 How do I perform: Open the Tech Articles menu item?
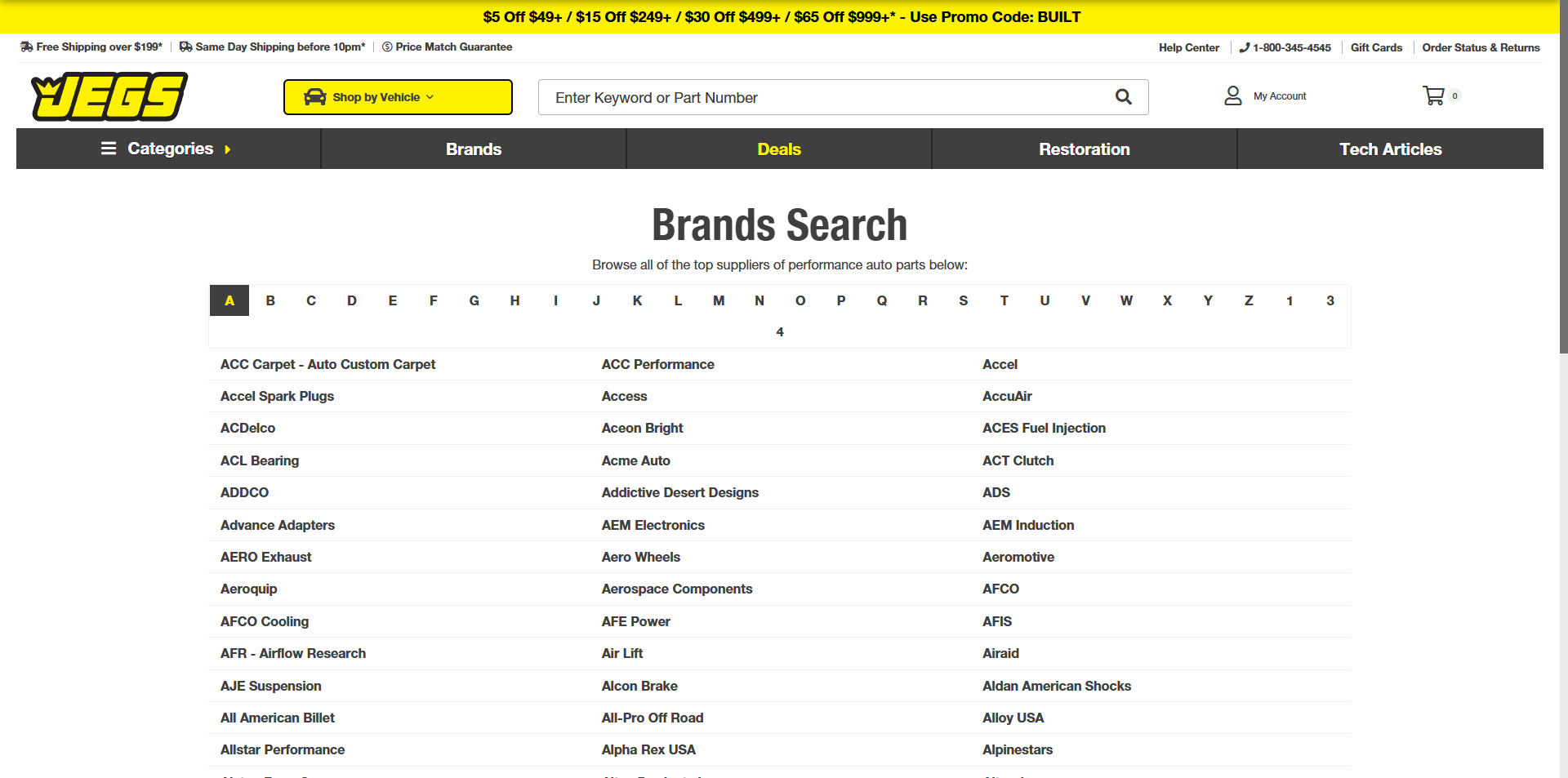pos(1390,149)
